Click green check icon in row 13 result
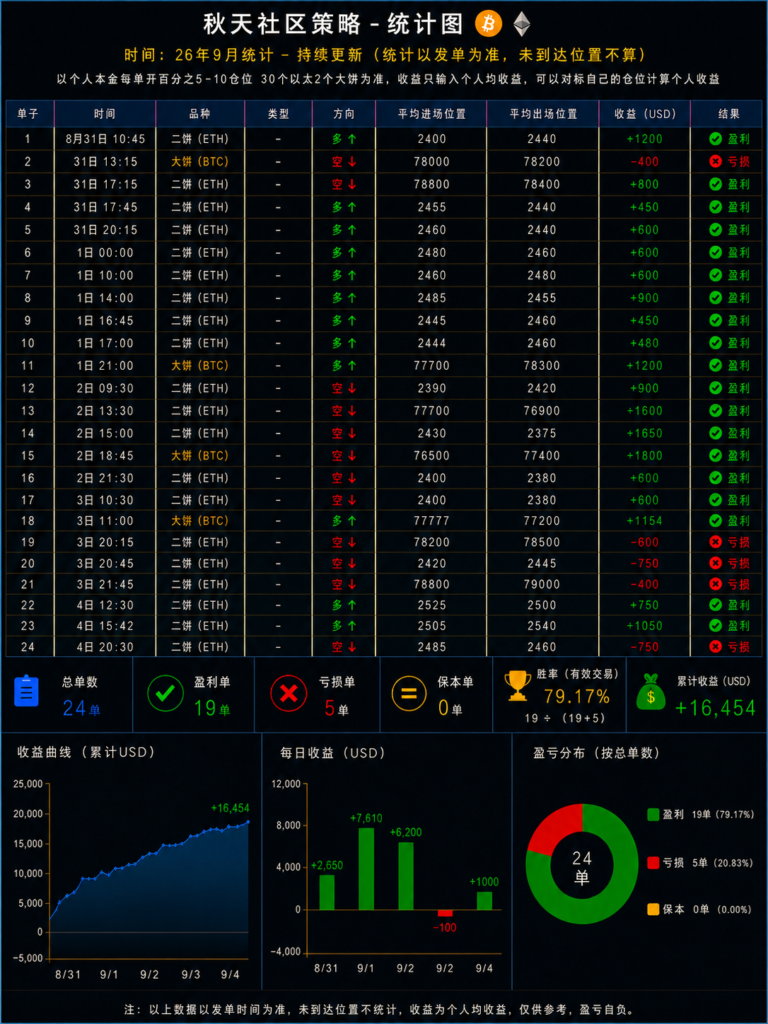This screenshot has height=1024, width=768. coord(715,410)
